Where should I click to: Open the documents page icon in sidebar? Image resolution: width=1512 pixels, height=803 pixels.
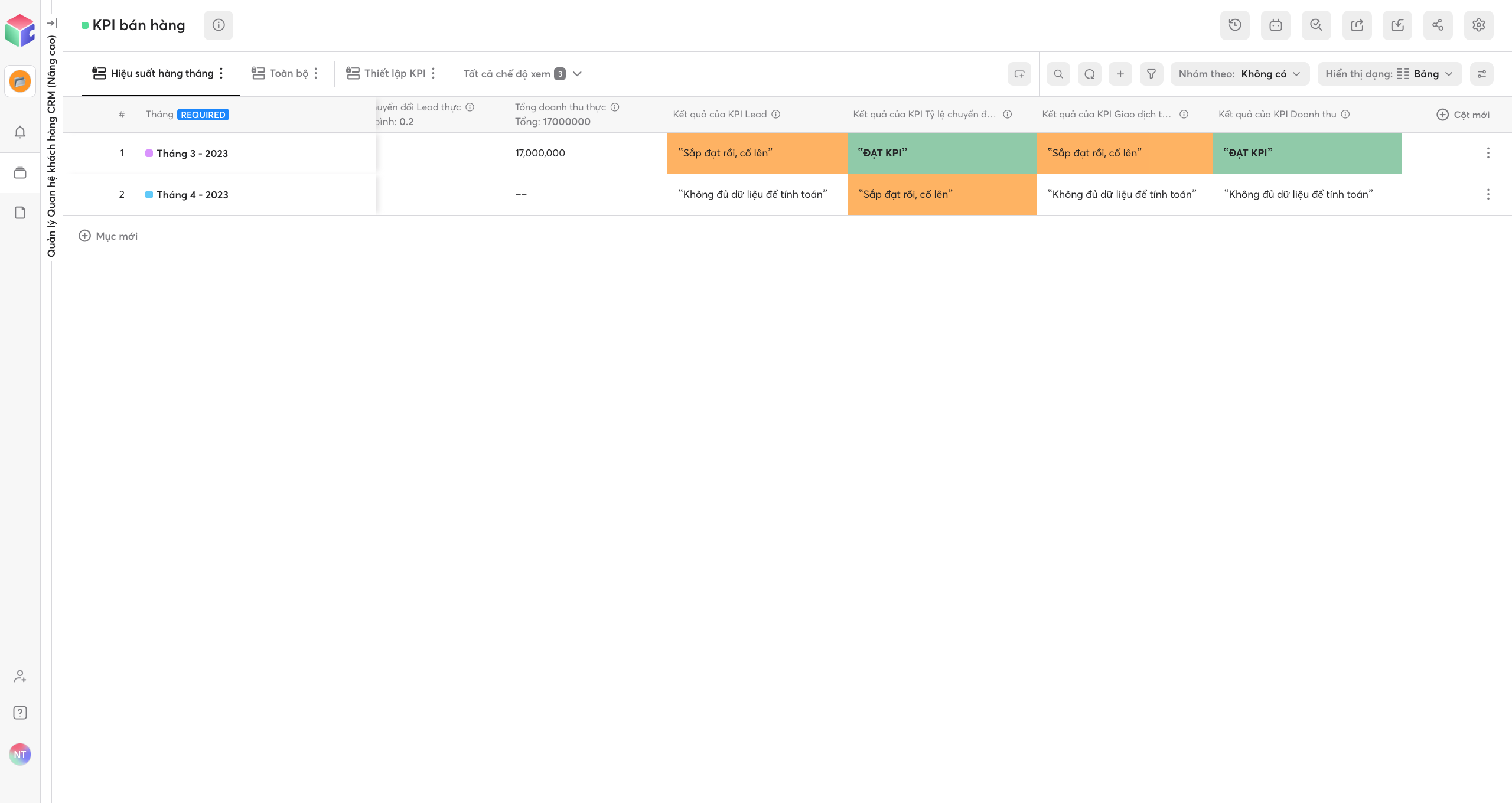pos(20,213)
